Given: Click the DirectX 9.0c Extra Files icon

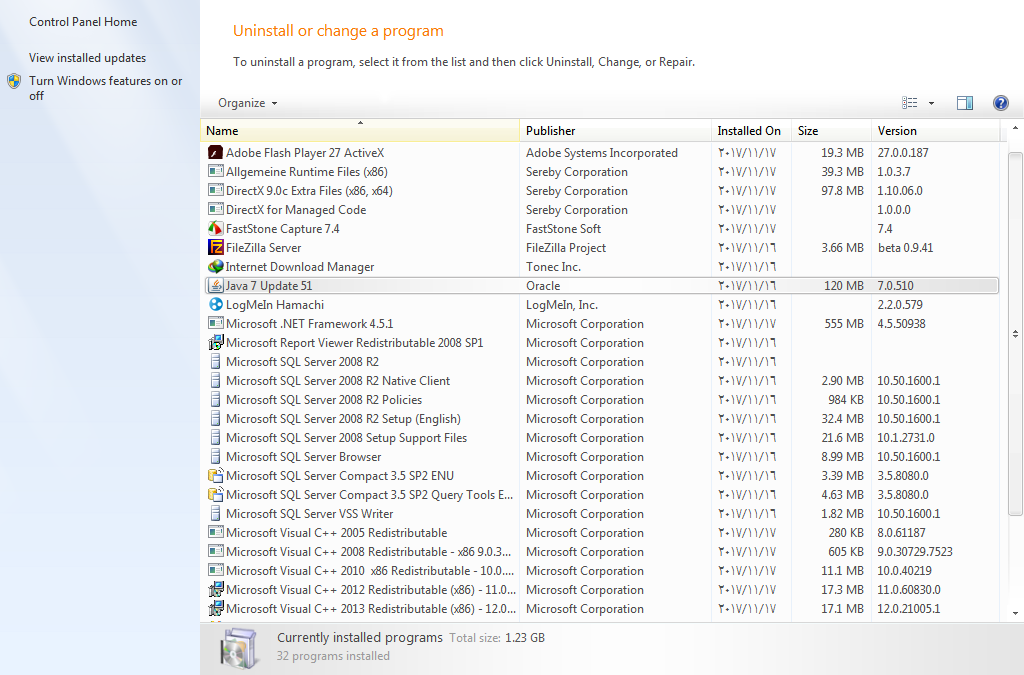Looking at the screenshot, I should coord(216,191).
